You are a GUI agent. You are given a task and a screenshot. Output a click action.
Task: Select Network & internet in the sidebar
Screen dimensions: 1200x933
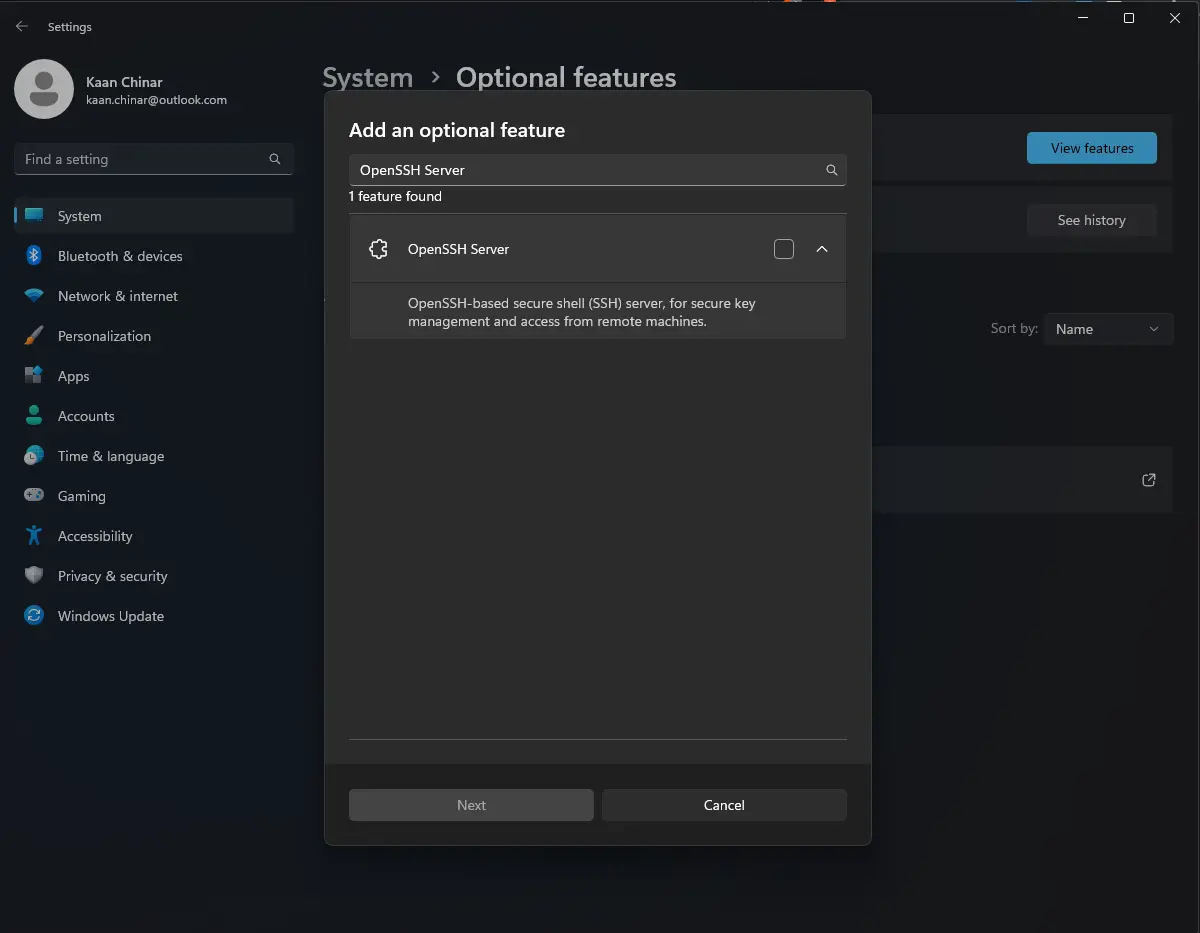[154, 296]
